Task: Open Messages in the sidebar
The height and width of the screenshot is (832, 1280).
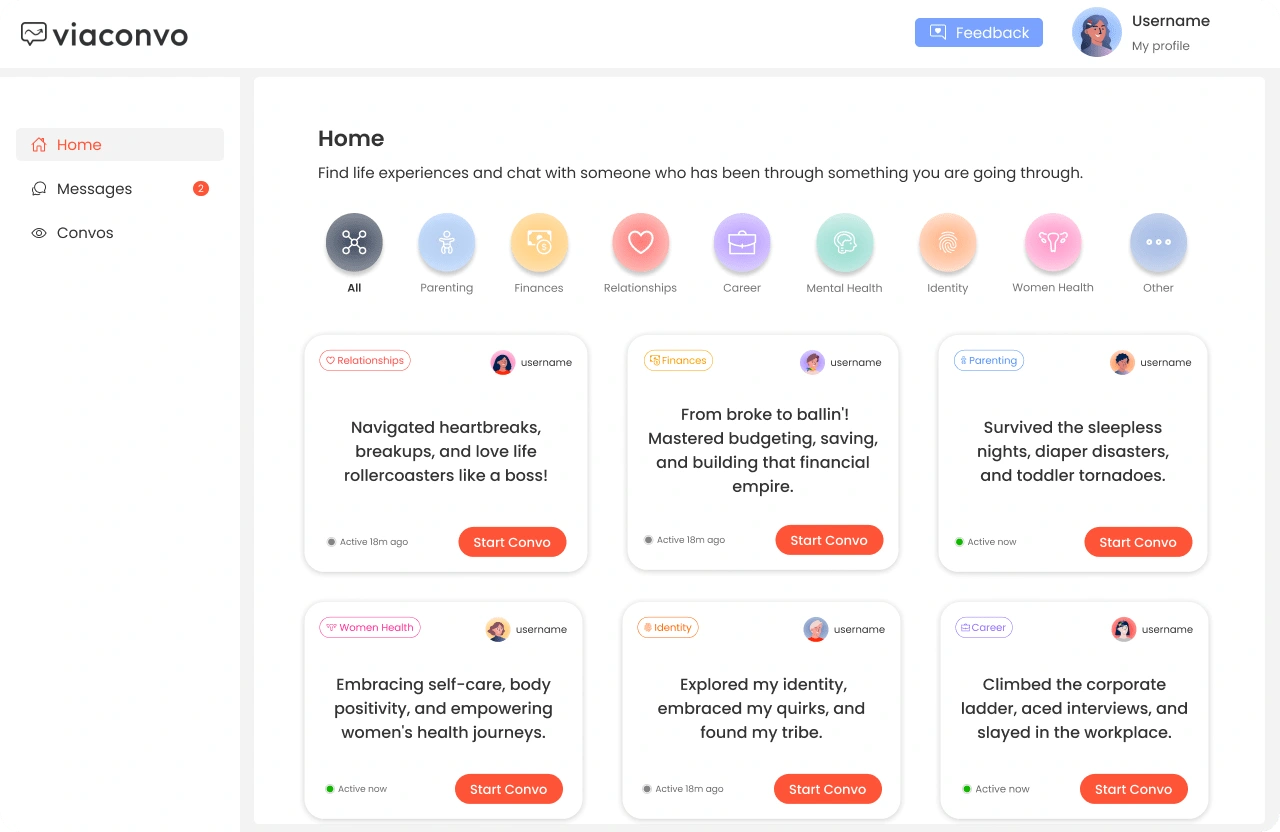Action: pos(94,189)
